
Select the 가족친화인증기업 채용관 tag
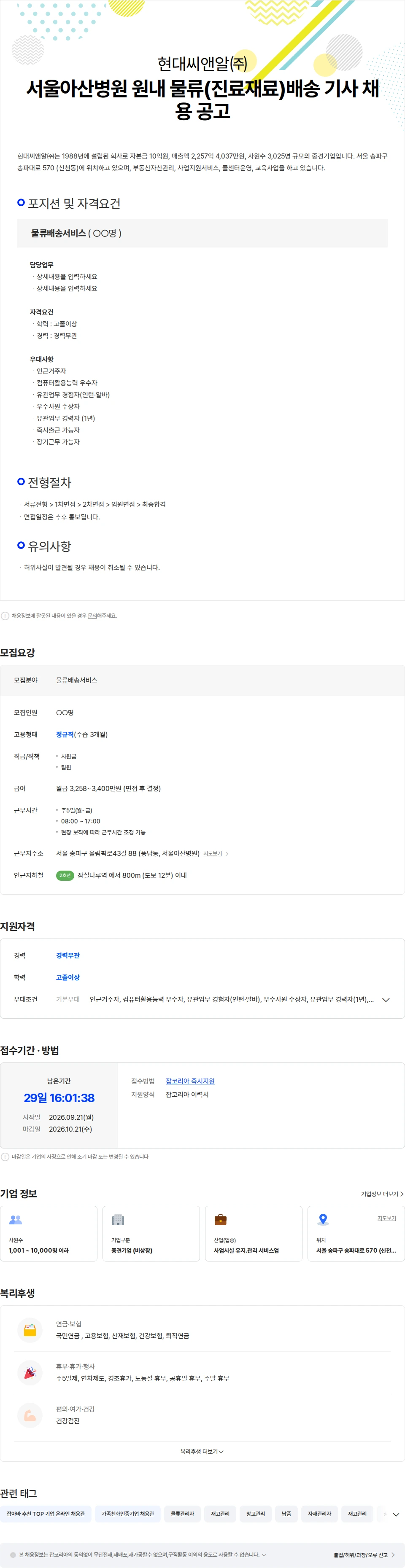(127, 1514)
